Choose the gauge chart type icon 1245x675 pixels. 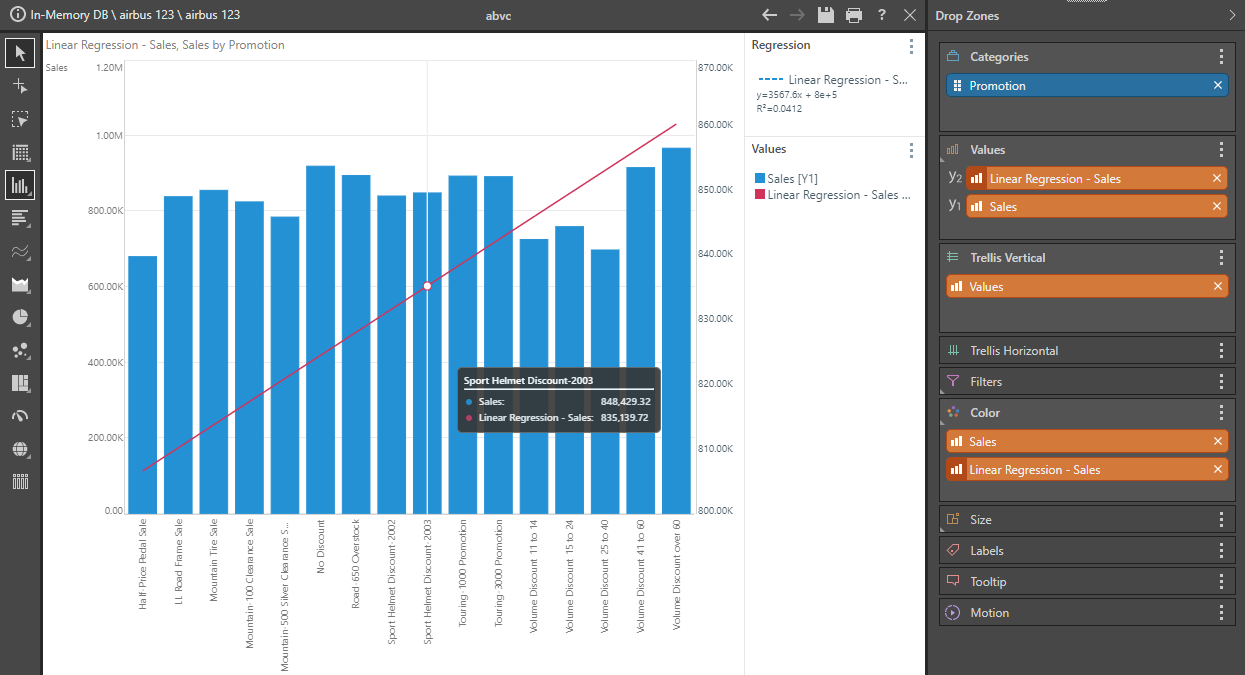tap(20, 416)
